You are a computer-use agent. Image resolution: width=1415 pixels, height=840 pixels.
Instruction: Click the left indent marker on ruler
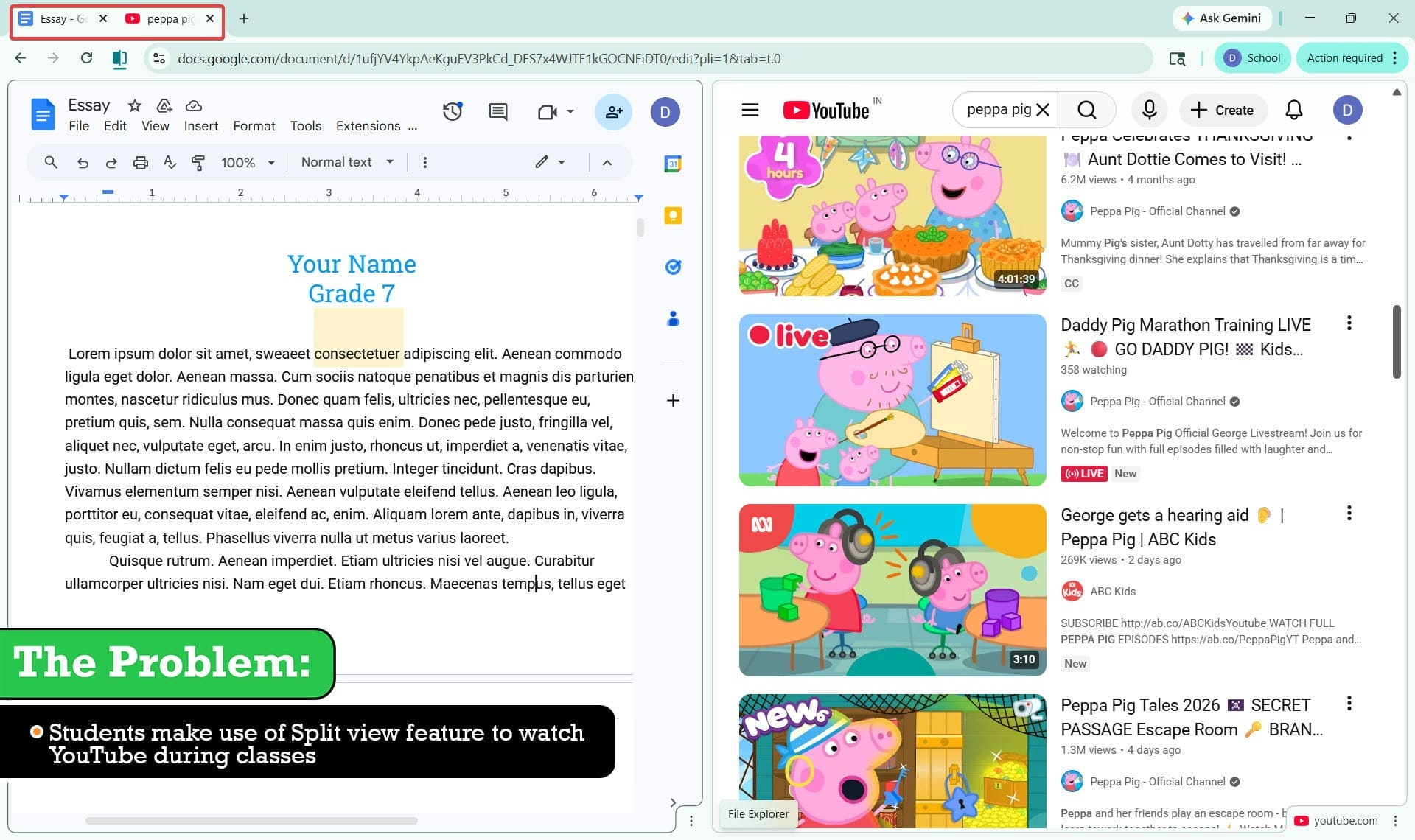click(64, 197)
